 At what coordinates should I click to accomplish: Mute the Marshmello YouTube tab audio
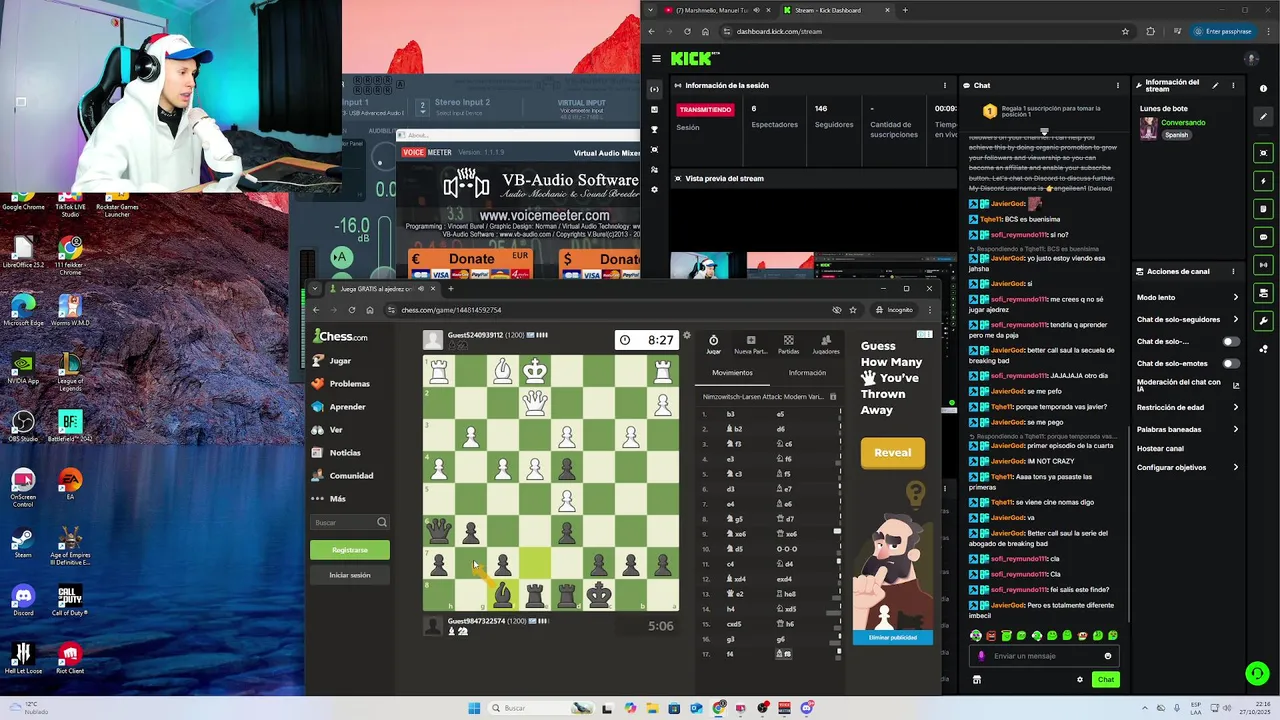coord(756,10)
